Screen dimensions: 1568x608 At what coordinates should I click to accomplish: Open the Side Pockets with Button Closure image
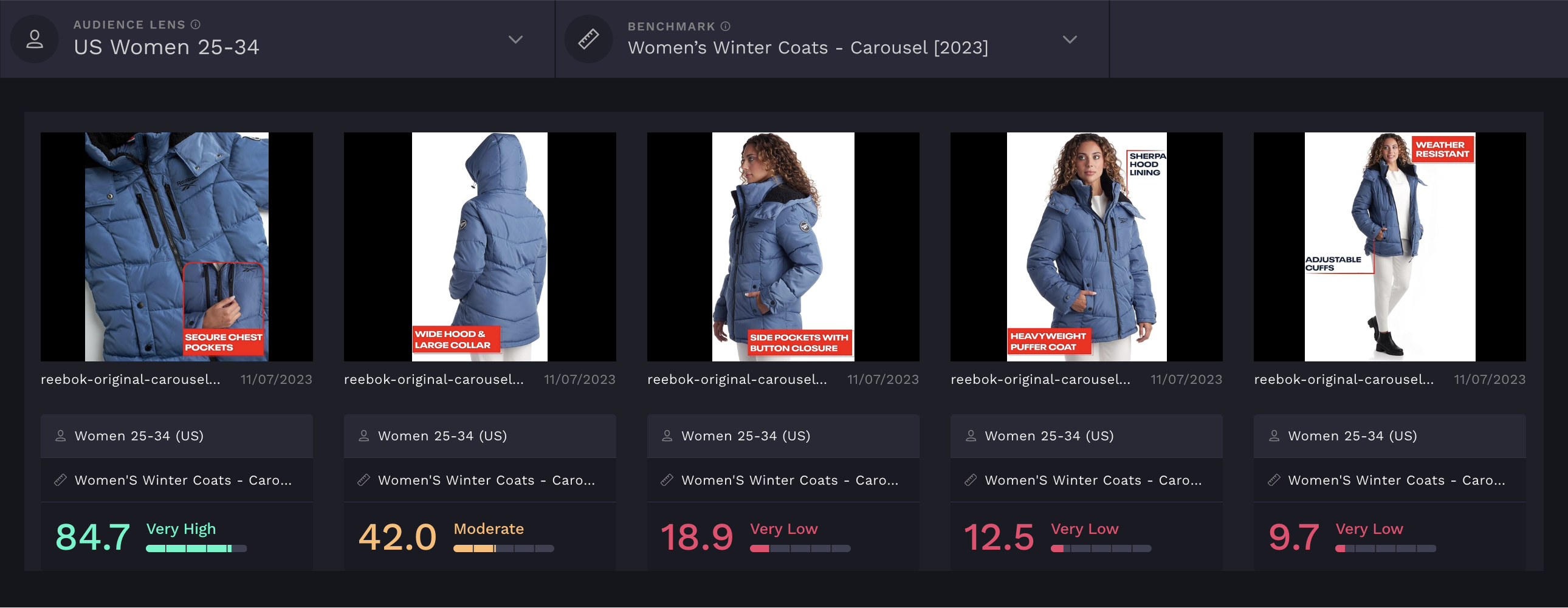coord(783,247)
